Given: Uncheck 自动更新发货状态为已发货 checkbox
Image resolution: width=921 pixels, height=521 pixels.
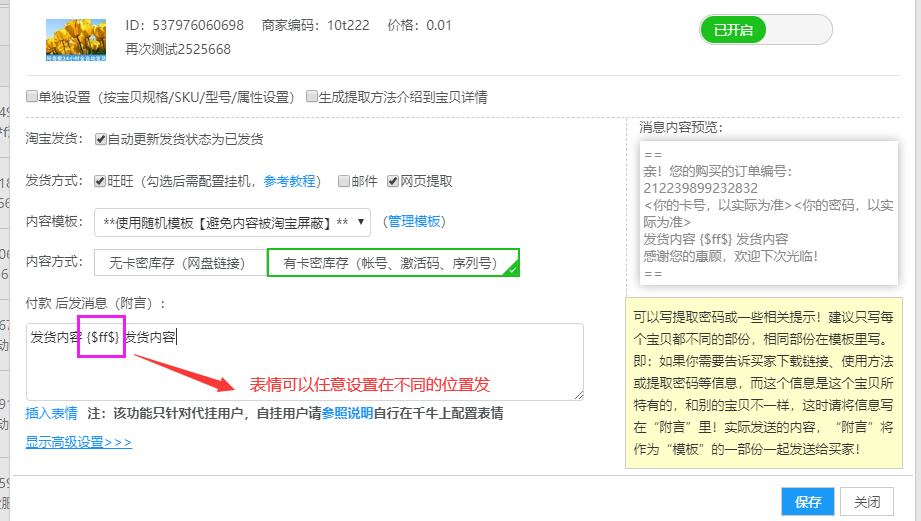Looking at the screenshot, I should (x=101, y=139).
